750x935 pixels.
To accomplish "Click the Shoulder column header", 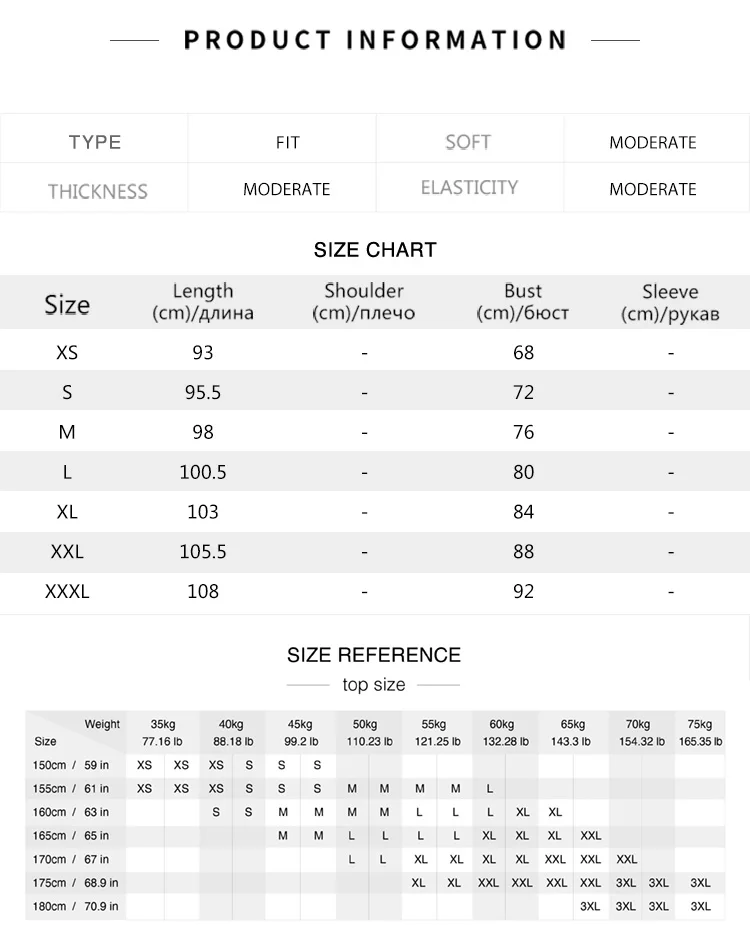I will (364, 302).
